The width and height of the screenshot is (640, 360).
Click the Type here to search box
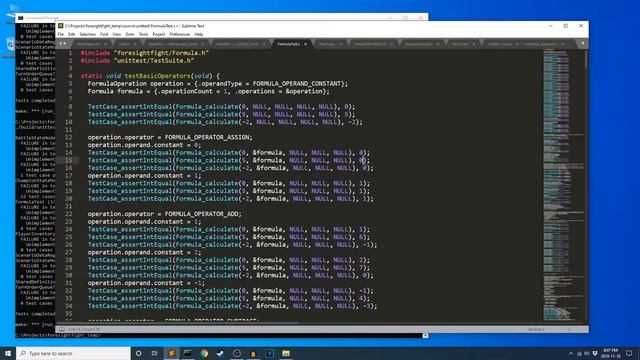[73, 353]
